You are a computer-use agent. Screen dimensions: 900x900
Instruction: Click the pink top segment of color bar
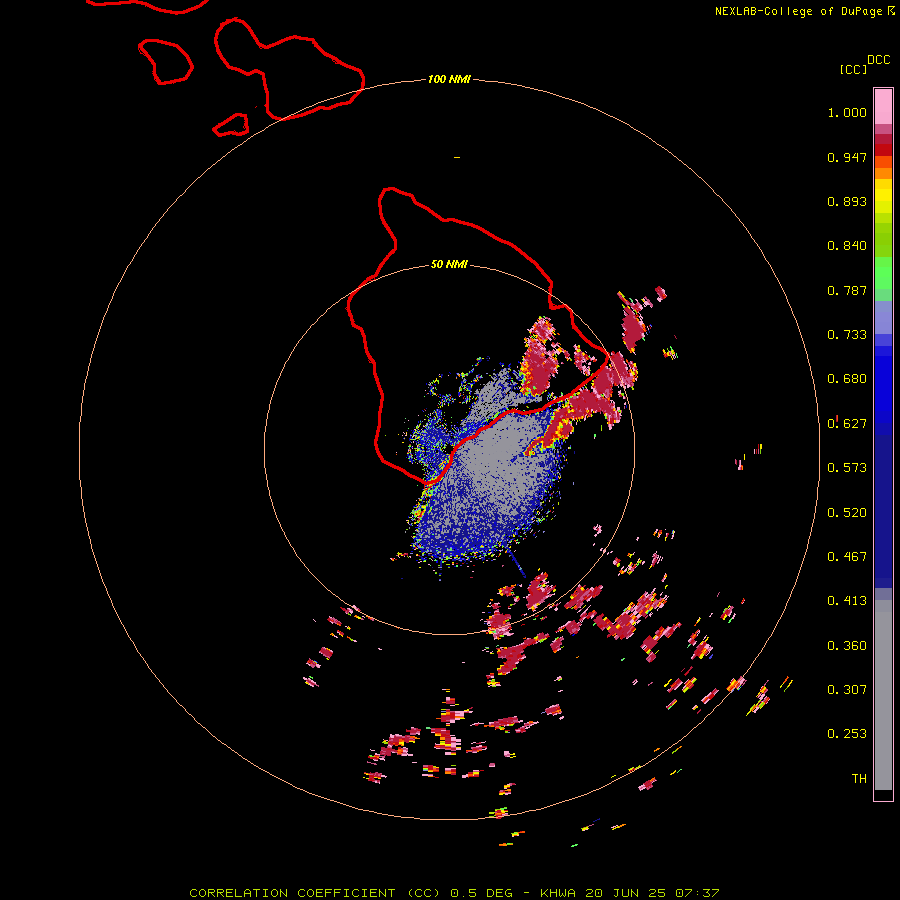point(883,106)
